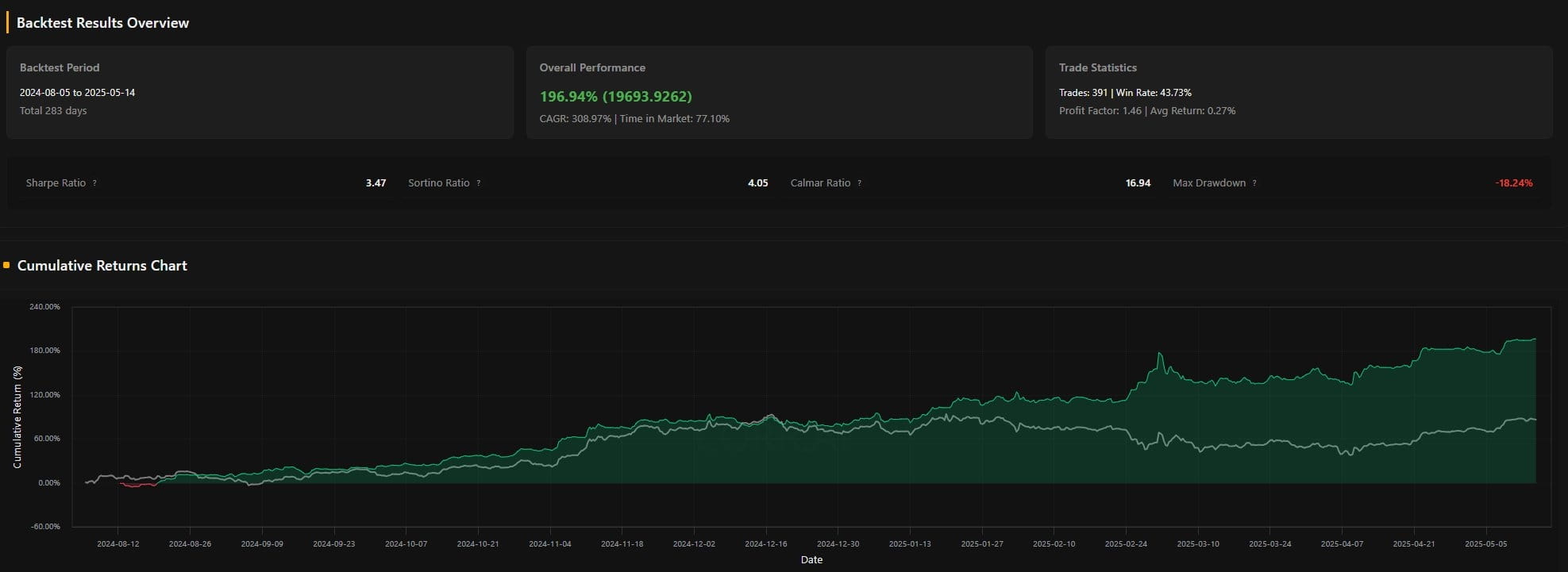Screen dimensions: 1568x572
Task: Open the Sortino Ratio help tooltip icon
Action: click(x=478, y=183)
